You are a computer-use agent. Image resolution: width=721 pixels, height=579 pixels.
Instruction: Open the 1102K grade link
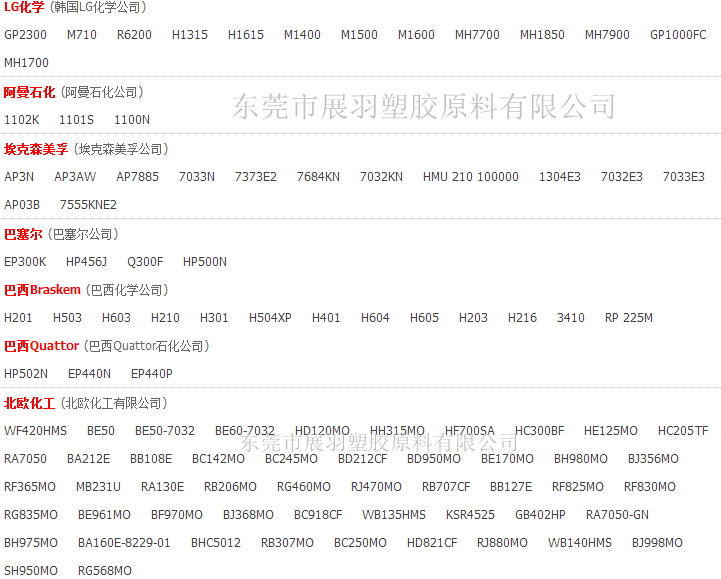point(22,120)
